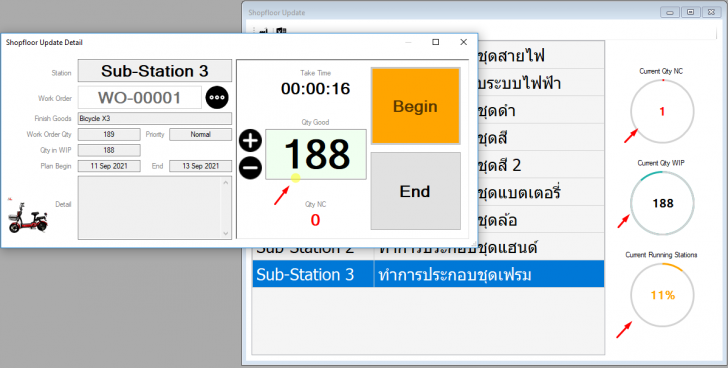Screen dimensions: 728x368
Task: Maximize the Shopfloor Update Detail window
Action: coord(436,42)
